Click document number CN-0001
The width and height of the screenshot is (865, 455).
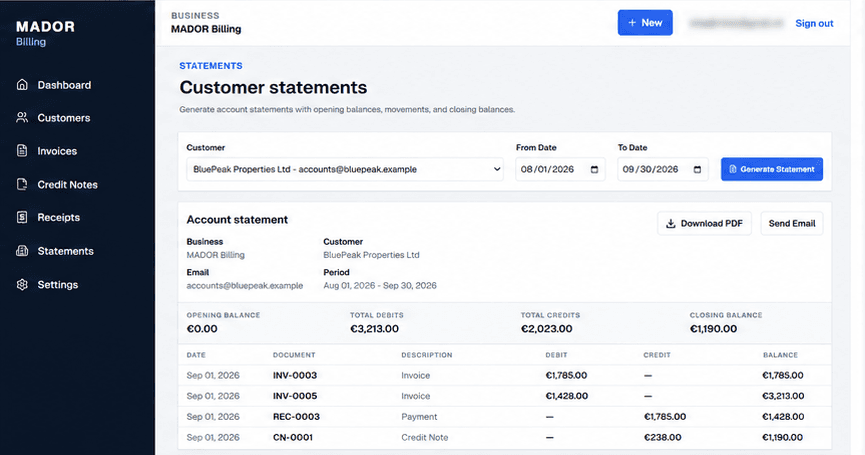click(292, 437)
